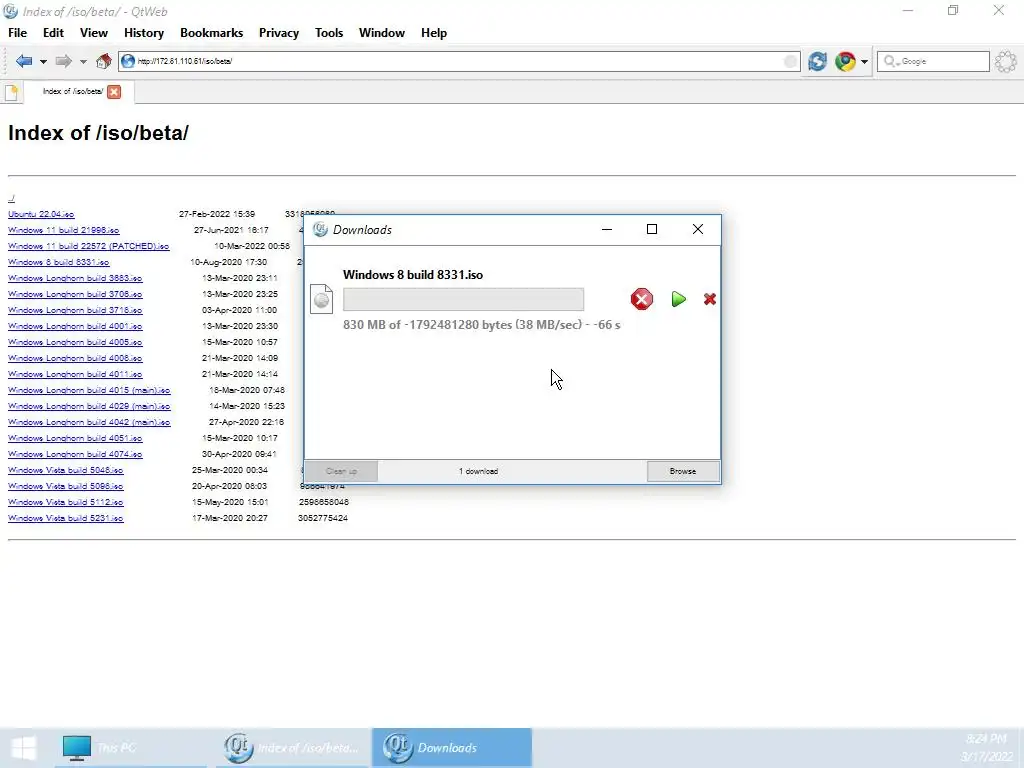The width and height of the screenshot is (1024, 768).
Task: Open the Windows Start button
Action: [x=24, y=748]
